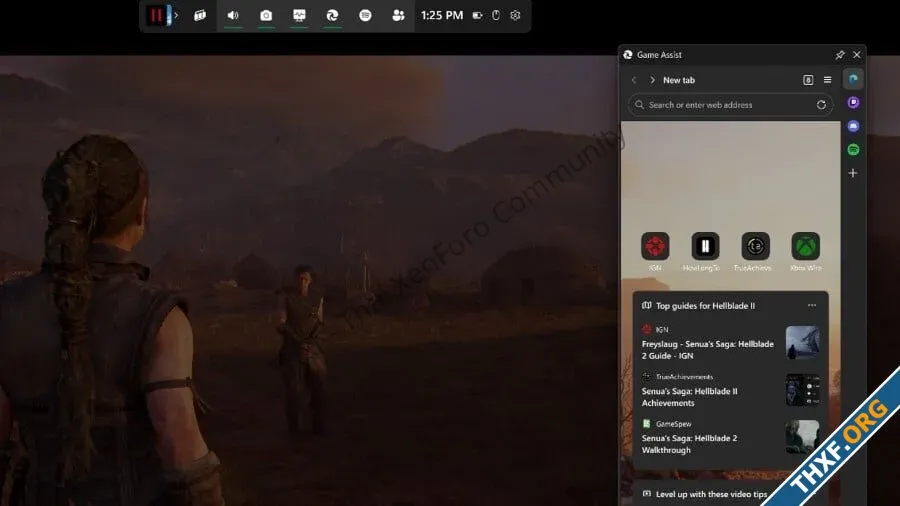This screenshot has width=900, height=506.
Task: Click the mouse click-through icon
Action: coord(496,15)
